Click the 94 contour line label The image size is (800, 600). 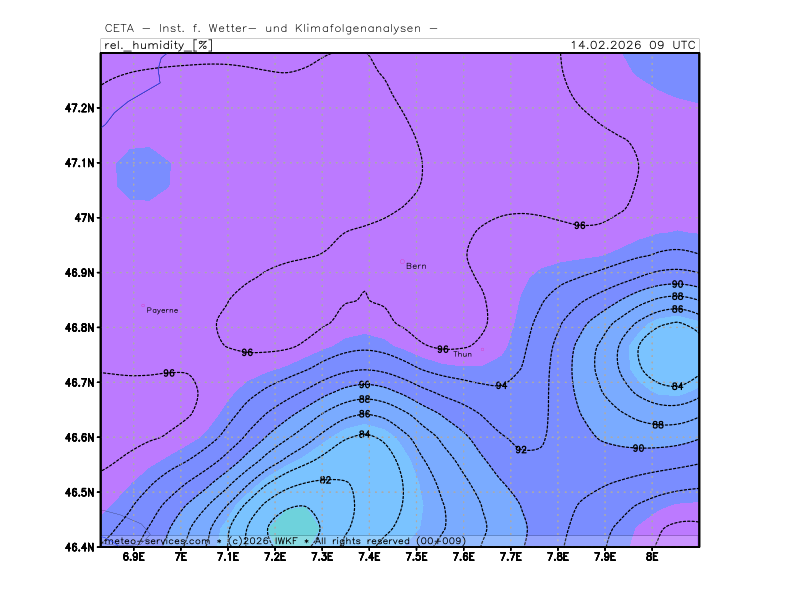coord(501,385)
